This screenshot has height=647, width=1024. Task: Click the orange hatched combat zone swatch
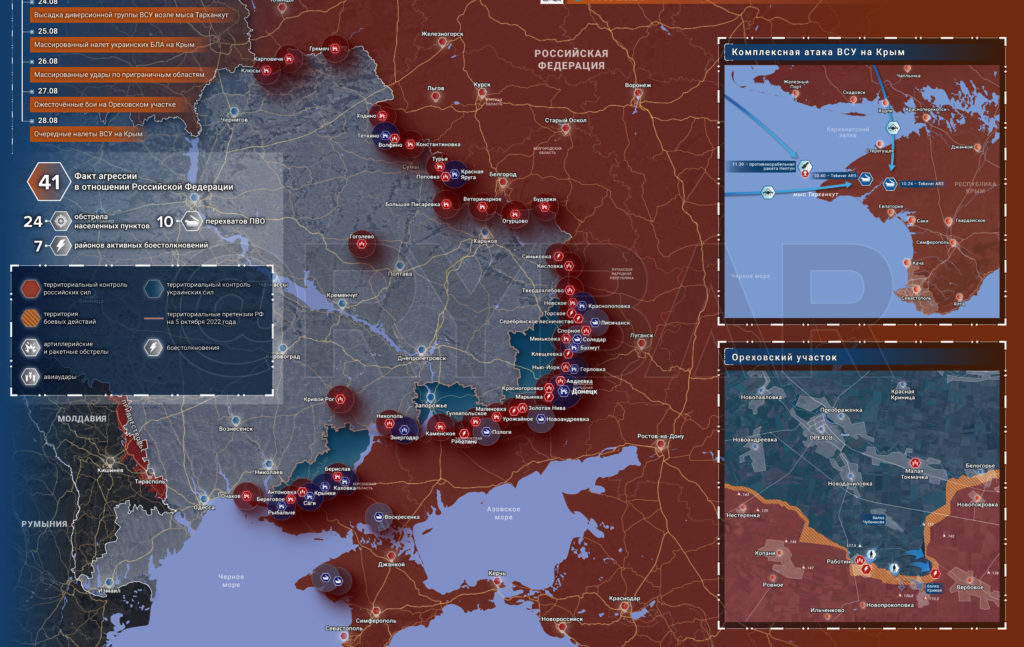[31, 318]
